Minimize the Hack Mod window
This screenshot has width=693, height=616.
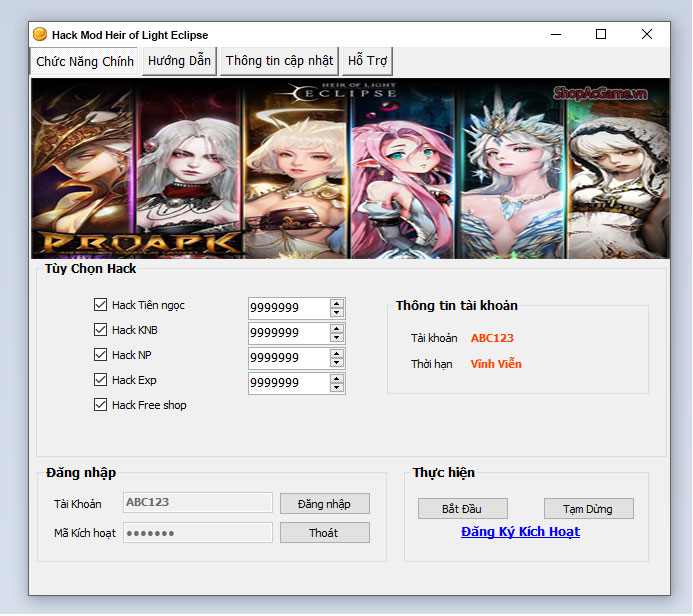[556, 34]
